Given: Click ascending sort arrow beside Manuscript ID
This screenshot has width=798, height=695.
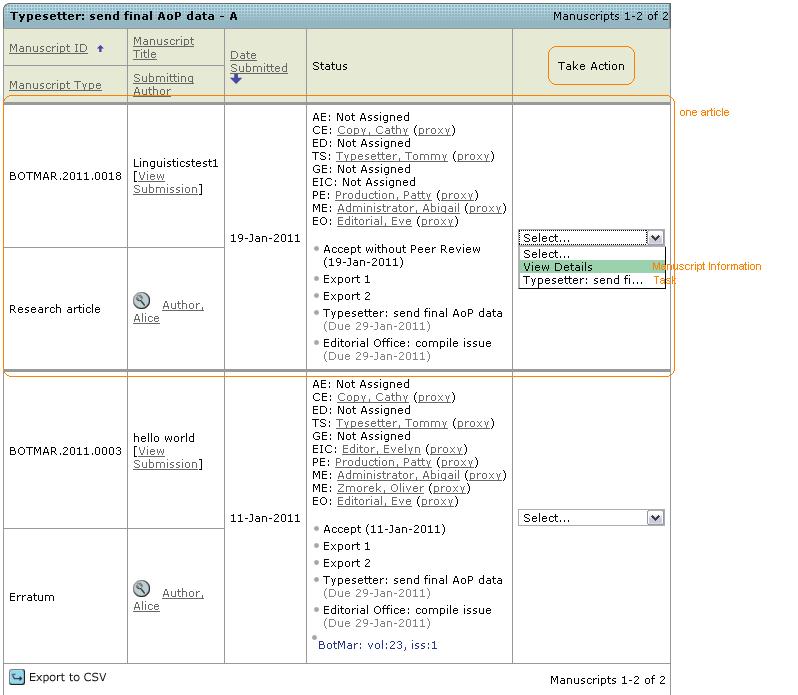Looking at the screenshot, I should pyautogui.click(x=100, y=48).
